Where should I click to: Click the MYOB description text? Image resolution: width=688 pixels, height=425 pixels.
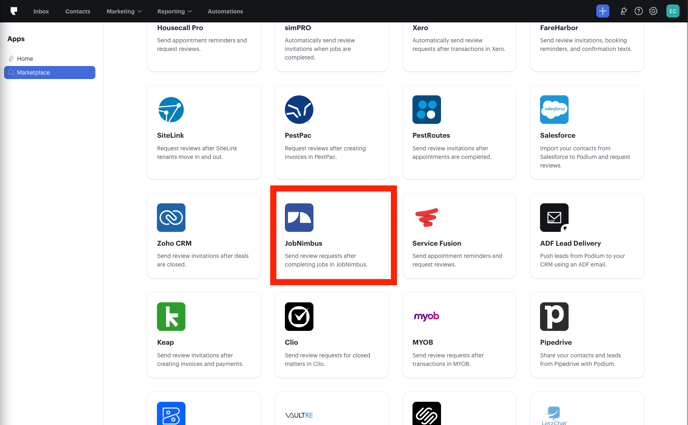click(x=448, y=360)
